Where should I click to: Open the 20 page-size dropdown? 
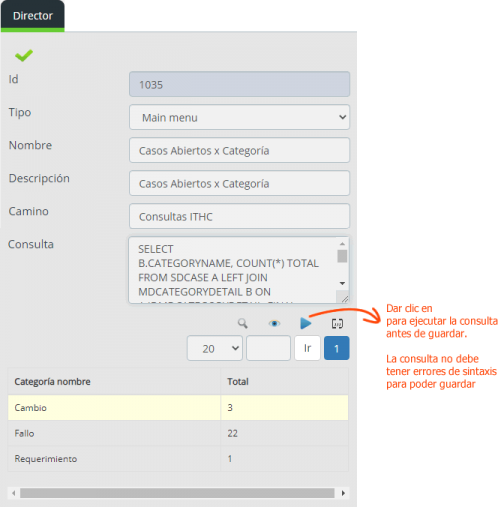coord(215,348)
